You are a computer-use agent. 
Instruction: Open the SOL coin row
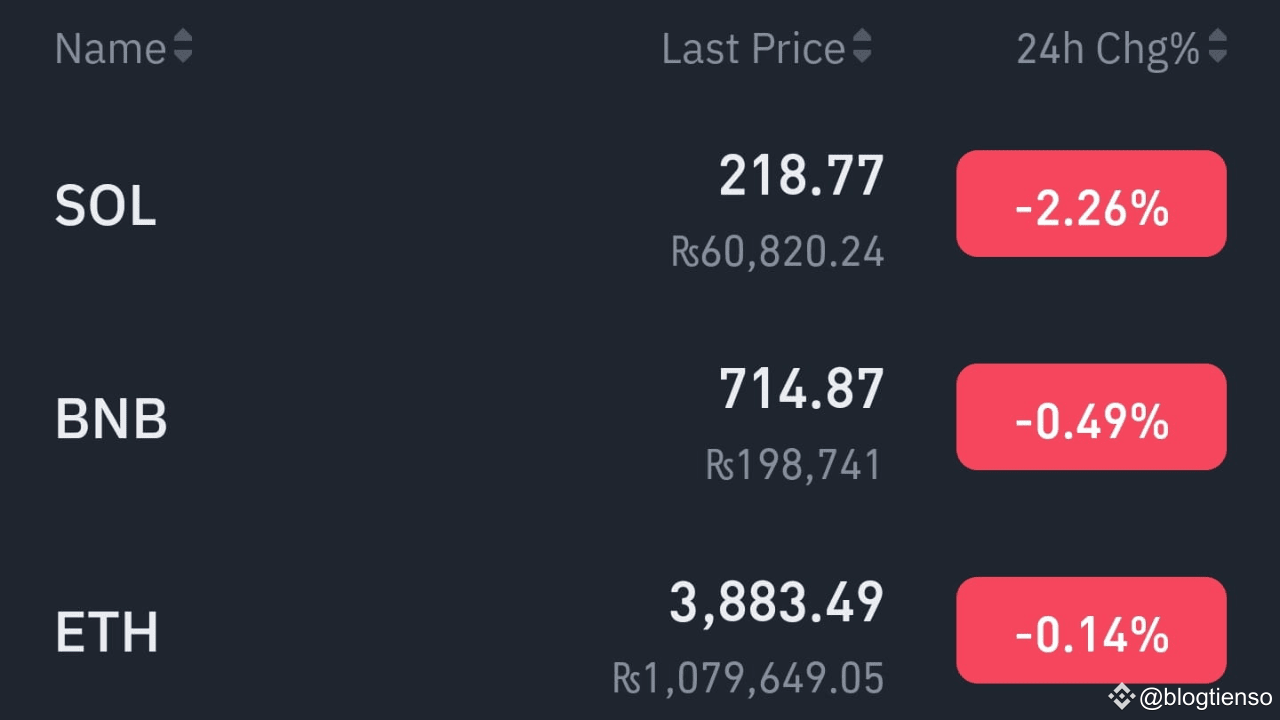(x=106, y=206)
